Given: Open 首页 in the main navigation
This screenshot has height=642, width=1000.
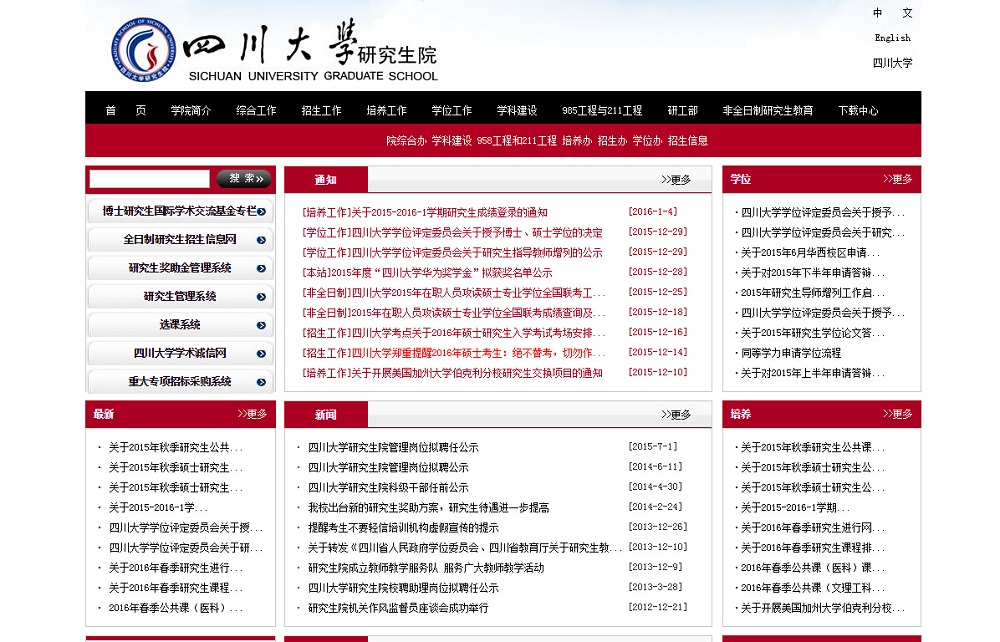Looking at the screenshot, I should tap(126, 110).
